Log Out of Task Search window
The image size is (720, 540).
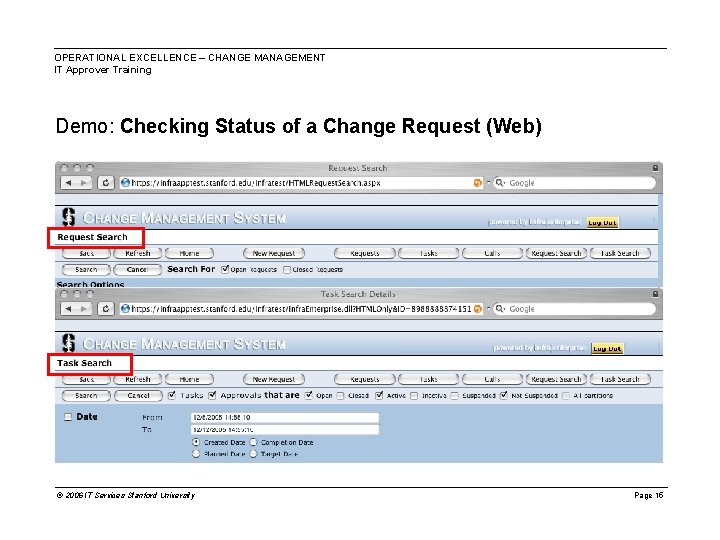pyautogui.click(x=607, y=349)
